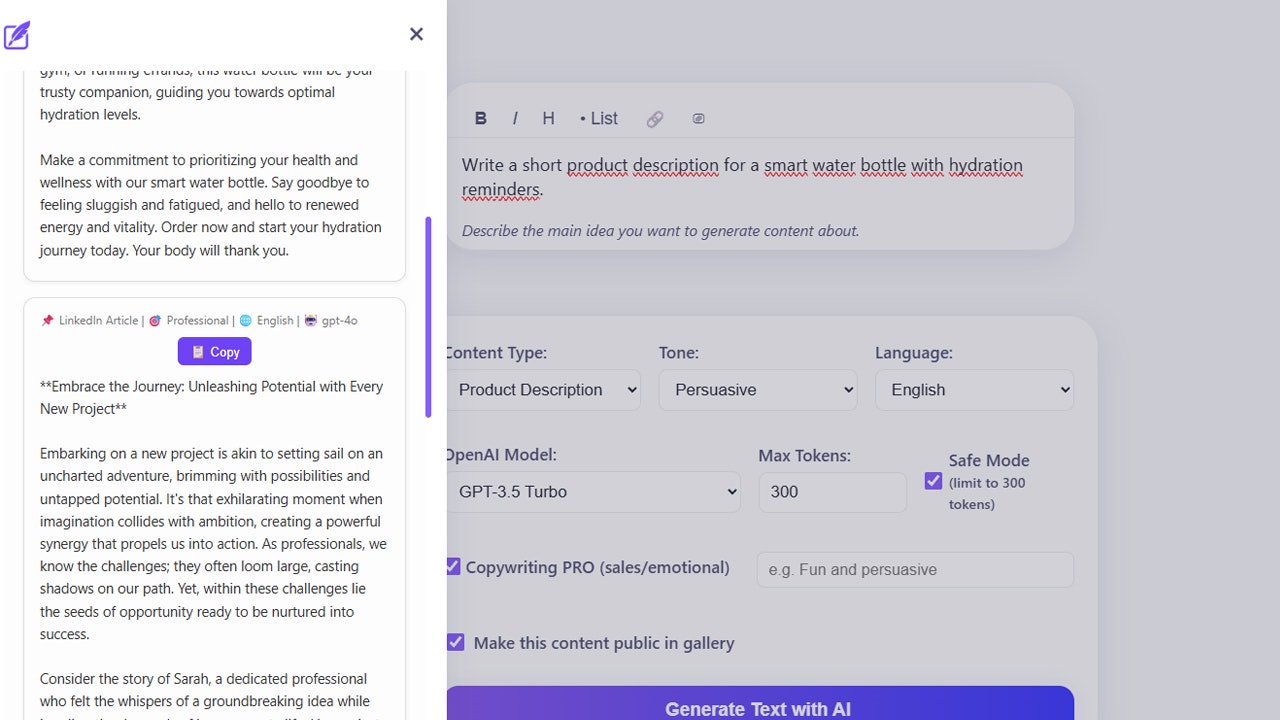This screenshot has width=1280, height=720.
Task: Open the Language dropdown
Action: 974,389
